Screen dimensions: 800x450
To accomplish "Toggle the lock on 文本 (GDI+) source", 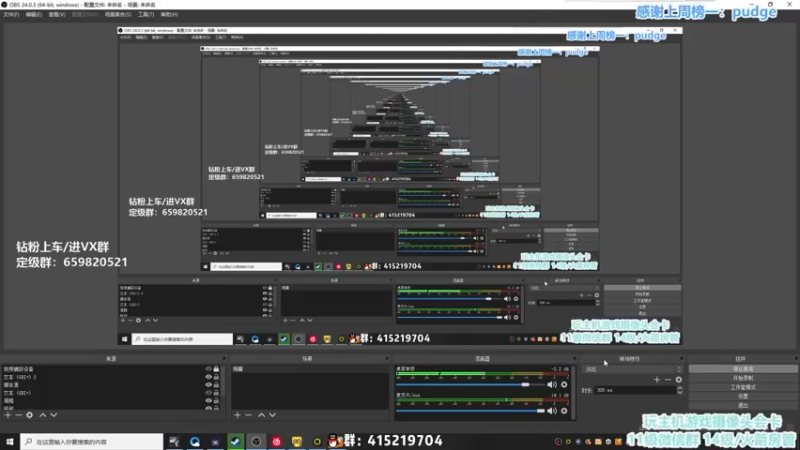I will pos(216,393).
